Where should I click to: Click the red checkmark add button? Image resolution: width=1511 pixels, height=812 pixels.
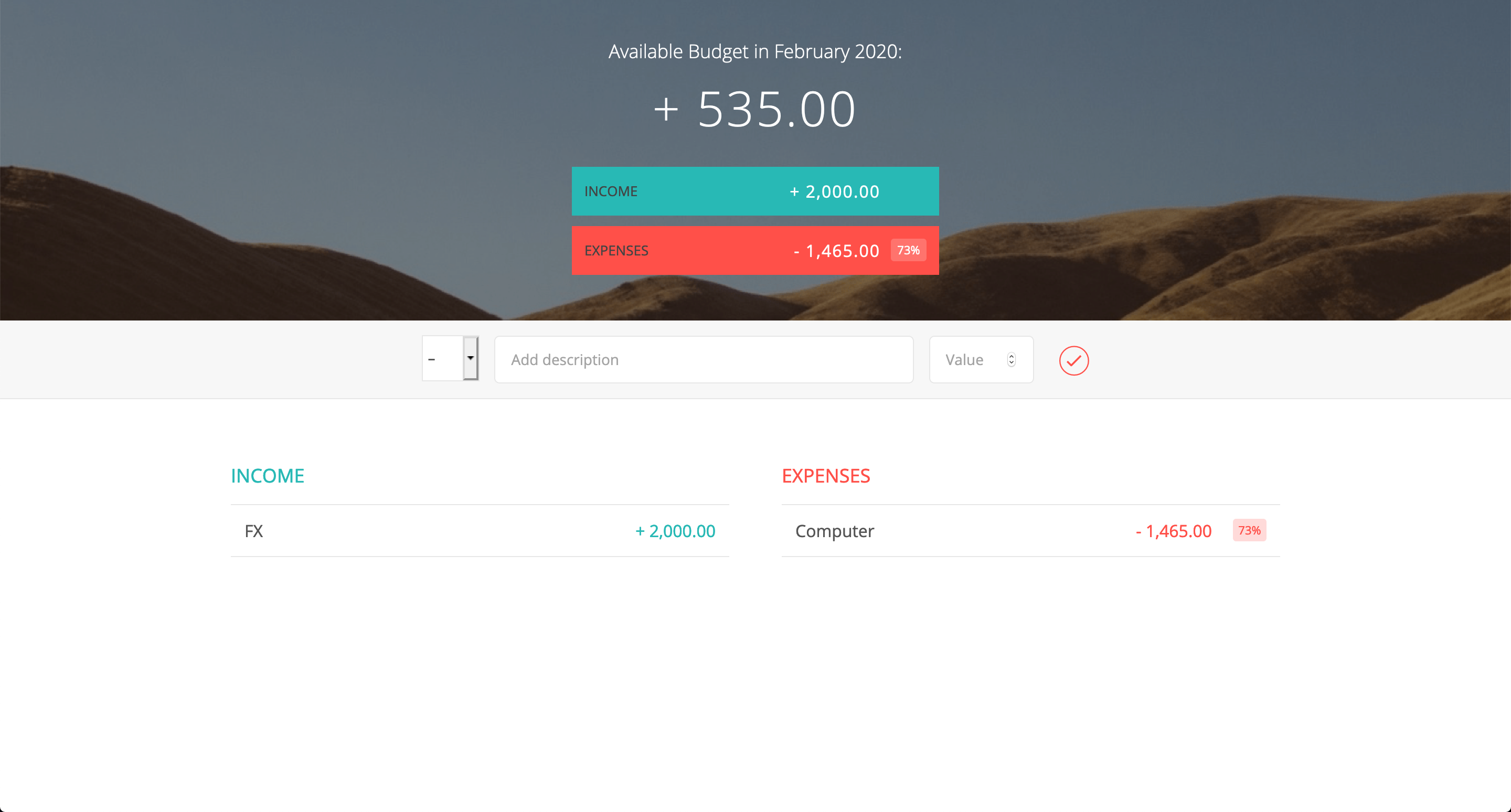click(1073, 360)
